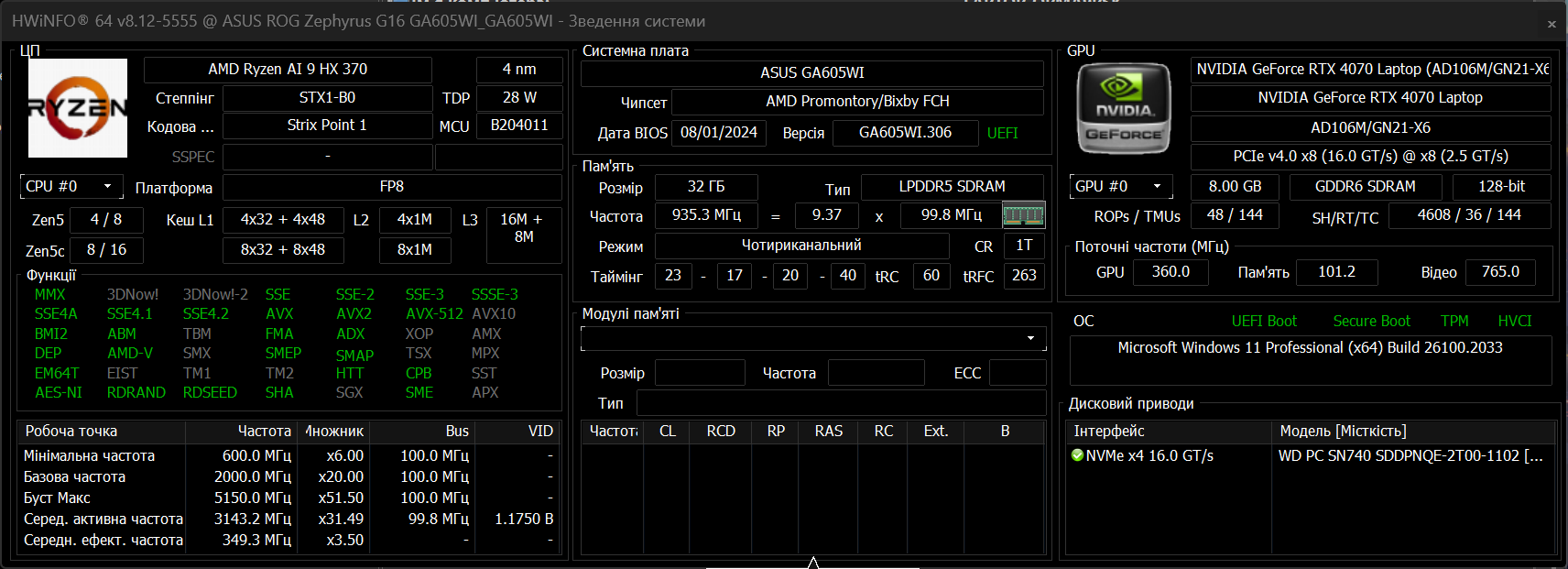Click the GPU clock value 360.0
Image resolution: width=1568 pixels, height=569 pixels.
(x=1171, y=272)
